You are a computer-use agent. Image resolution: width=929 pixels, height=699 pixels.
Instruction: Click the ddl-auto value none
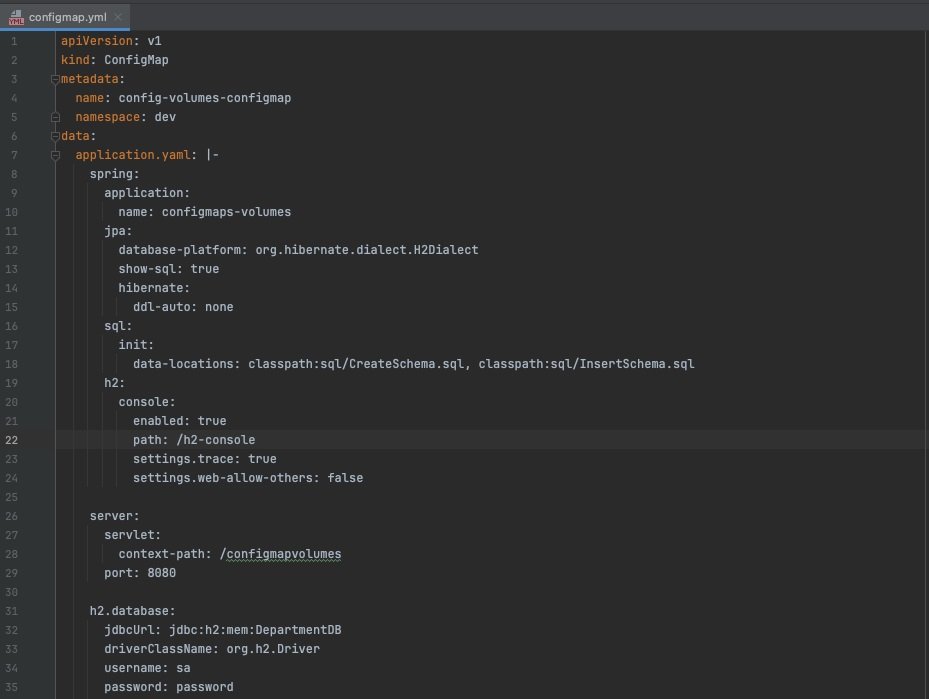pos(219,307)
